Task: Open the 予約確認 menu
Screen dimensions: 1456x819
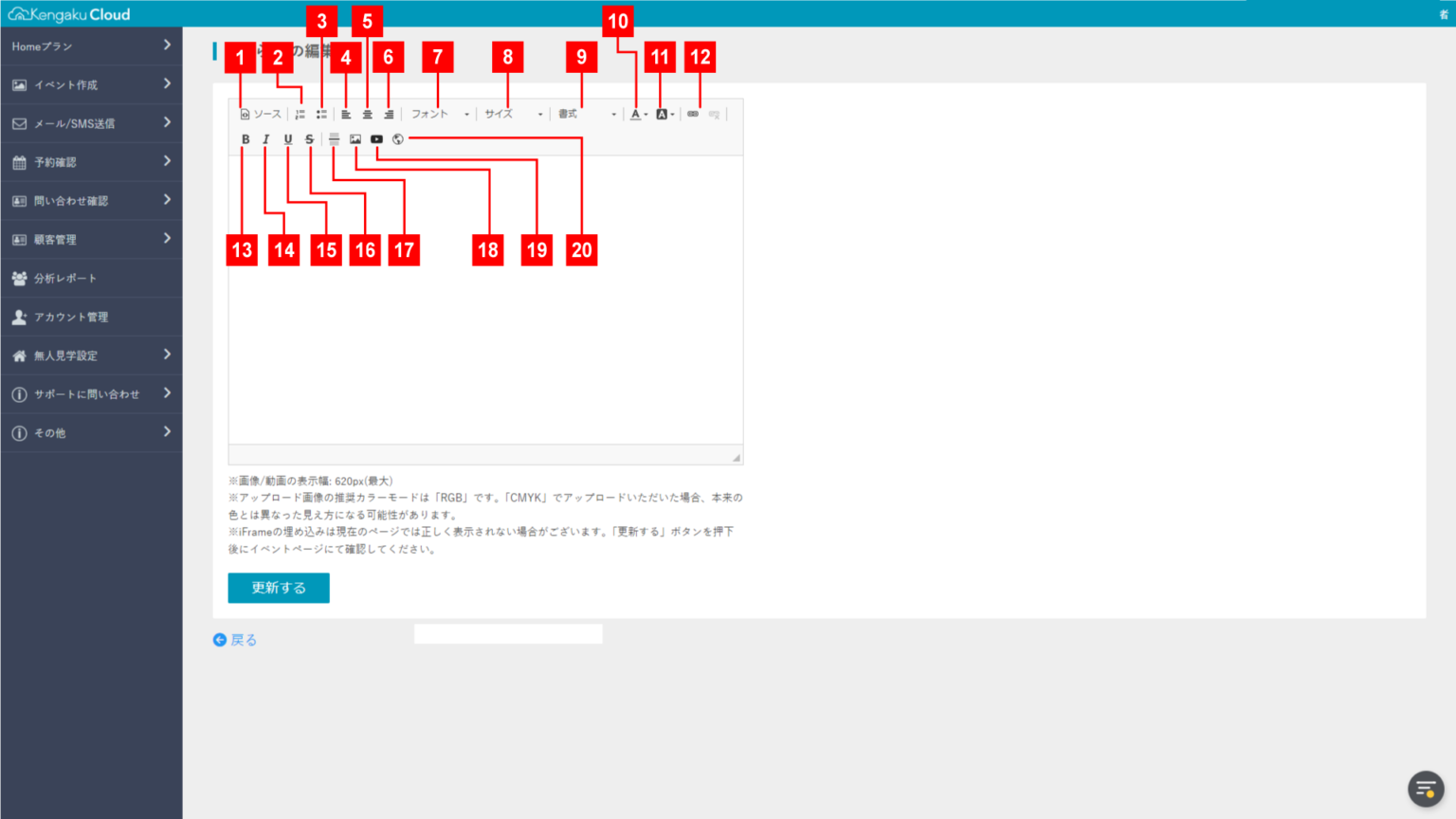Action: tap(91, 161)
